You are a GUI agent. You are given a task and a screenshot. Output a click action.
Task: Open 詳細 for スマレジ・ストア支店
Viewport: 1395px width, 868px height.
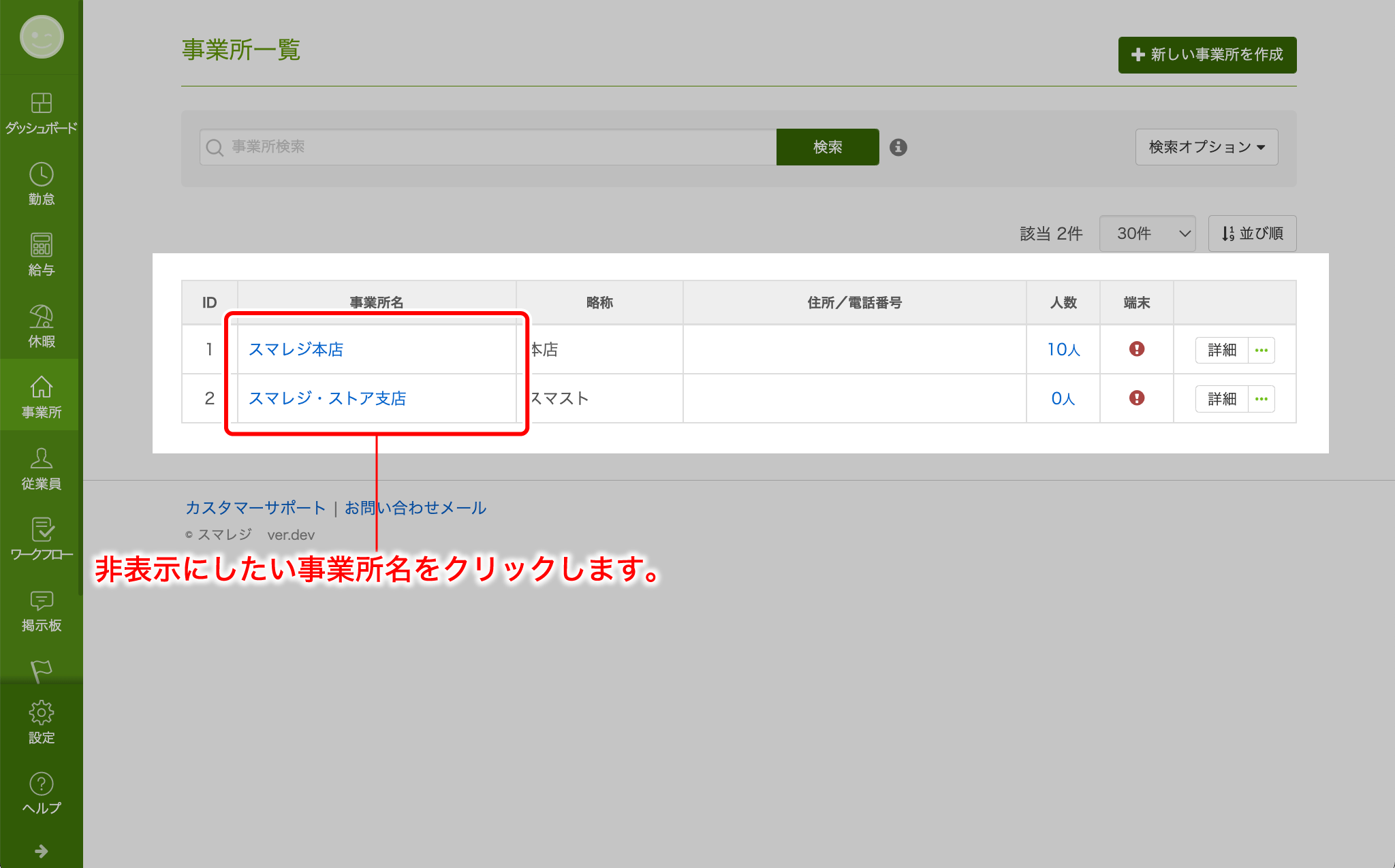tap(1222, 399)
